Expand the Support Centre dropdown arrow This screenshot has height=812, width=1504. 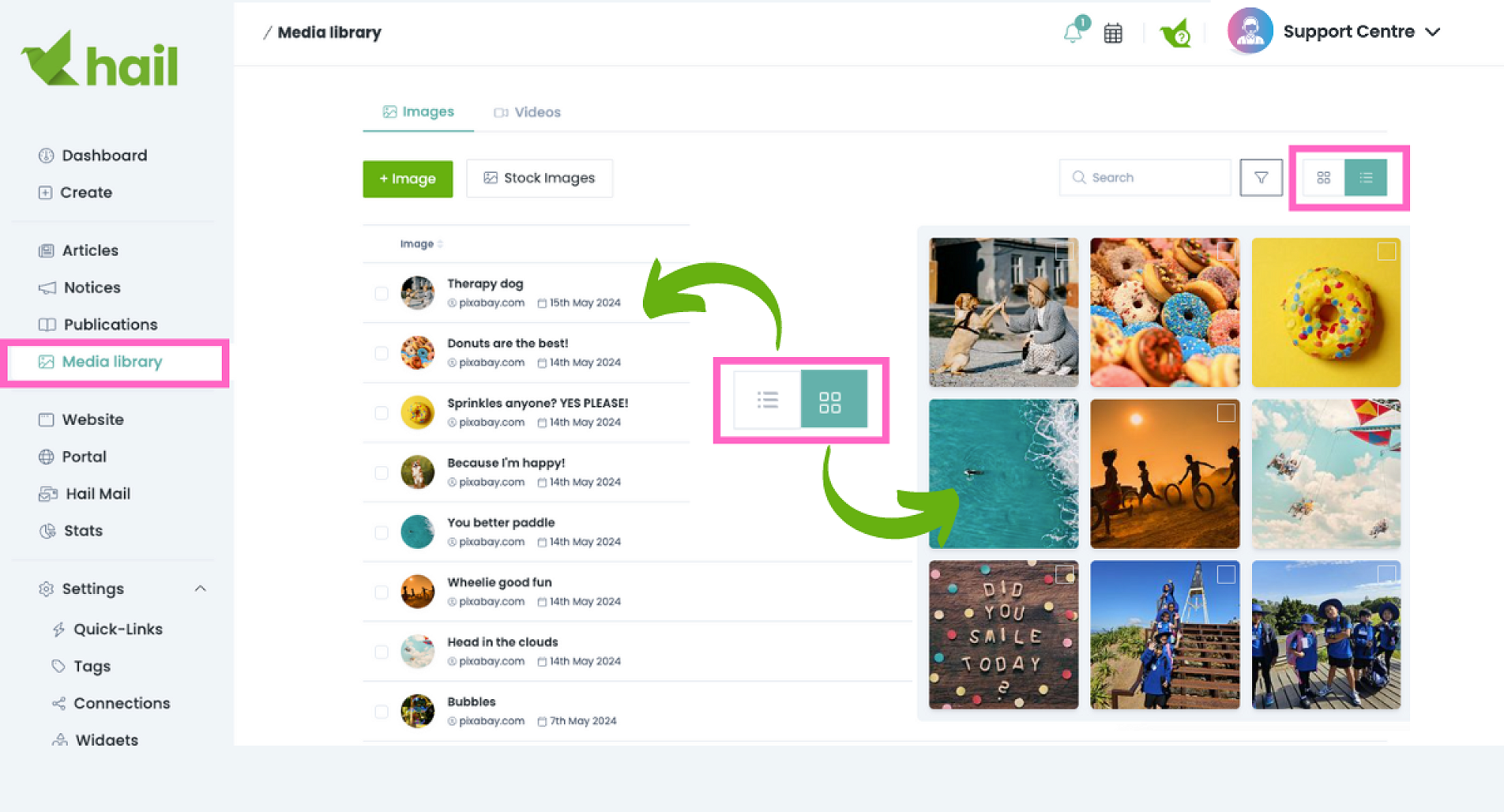point(1433,32)
